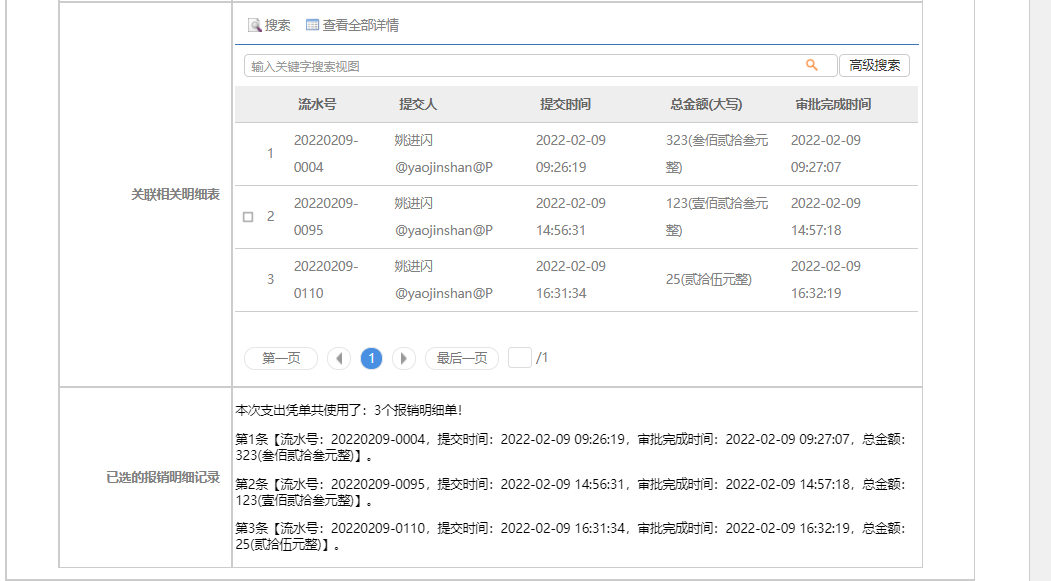
Task: Open 高级搜索 advanced search
Action: click(x=874, y=66)
